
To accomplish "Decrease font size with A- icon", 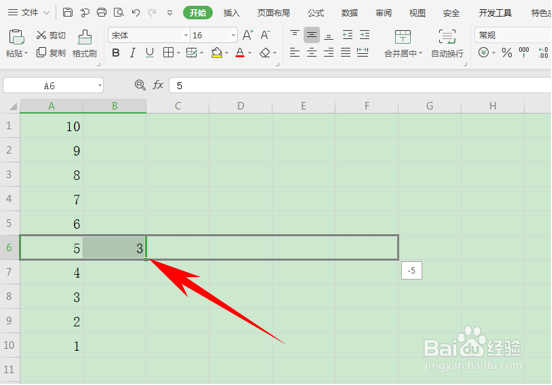I will coord(265,35).
